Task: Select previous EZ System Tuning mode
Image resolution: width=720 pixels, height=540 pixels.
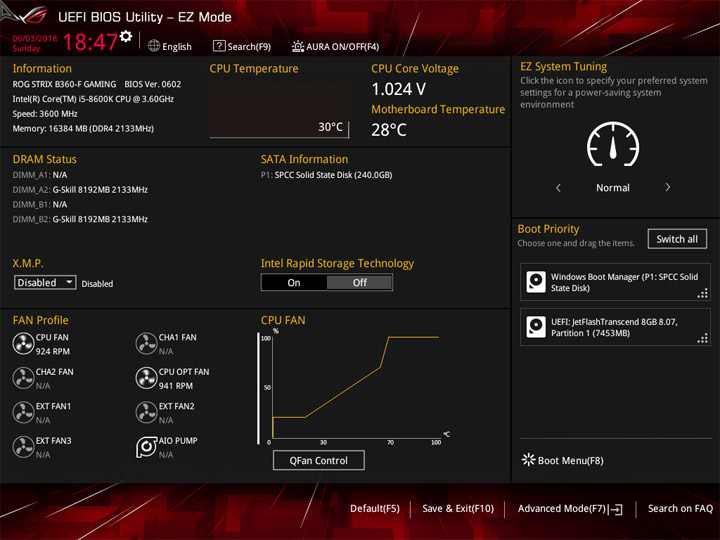Action: pyautogui.click(x=558, y=187)
